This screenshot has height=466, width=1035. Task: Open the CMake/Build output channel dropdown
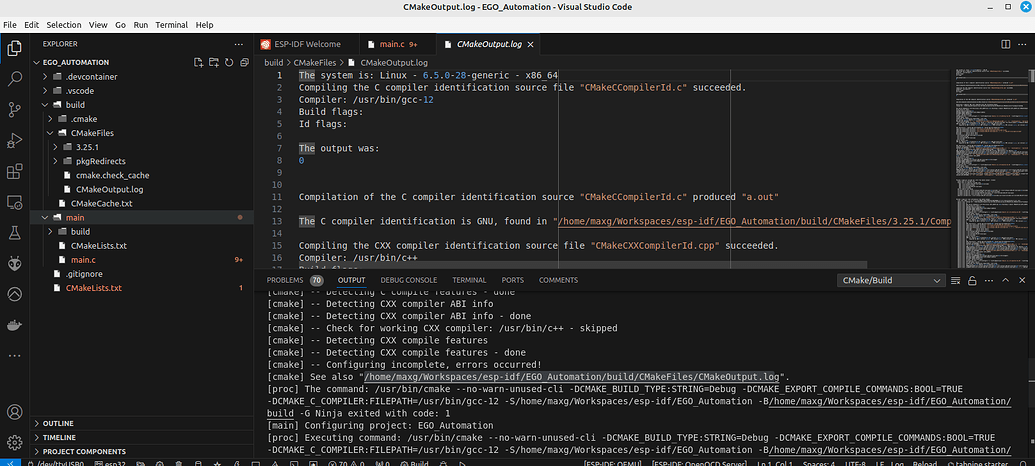click(890, 282)
